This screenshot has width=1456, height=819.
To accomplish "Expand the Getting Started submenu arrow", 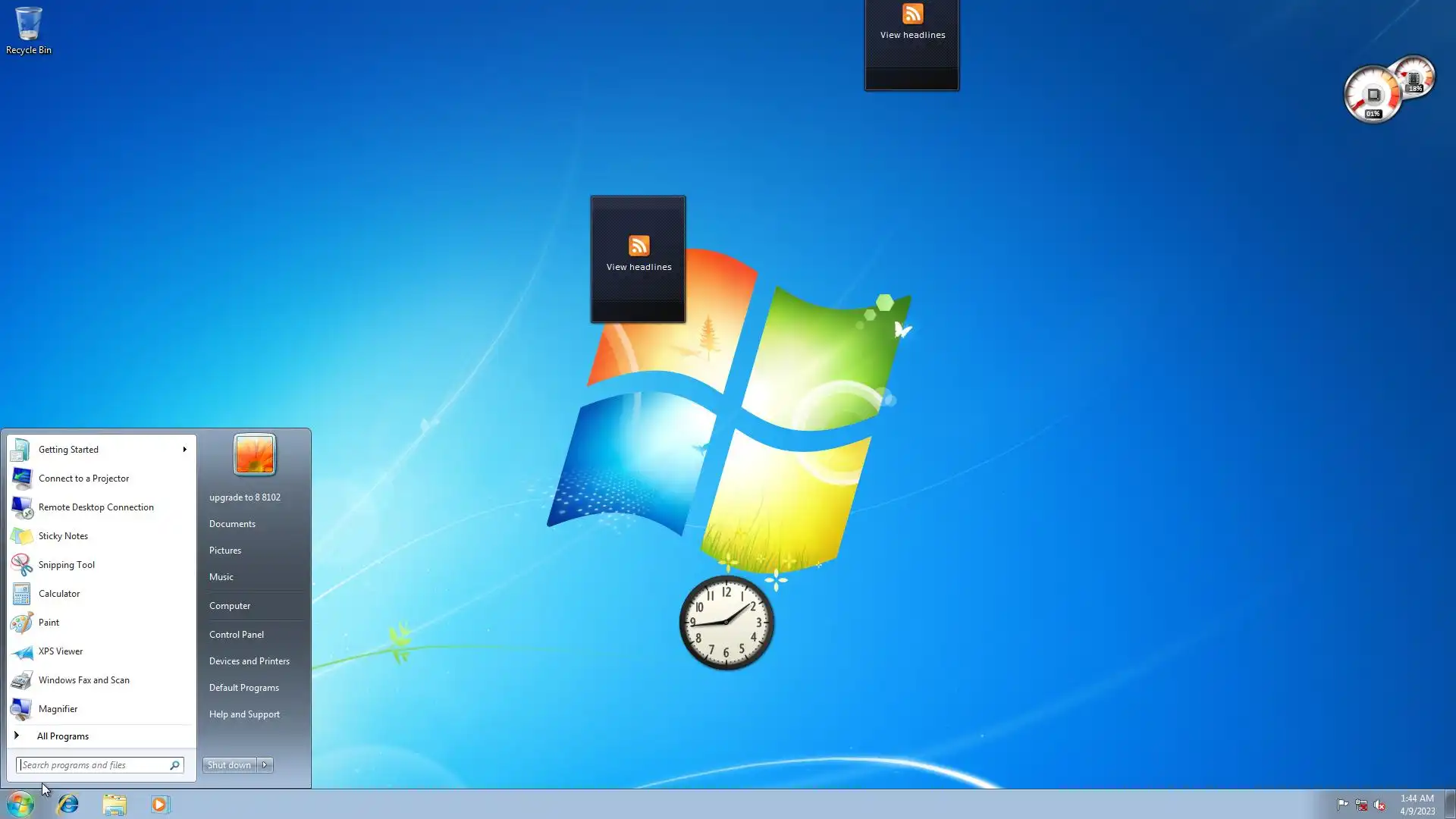I will [x=184, y=450].
